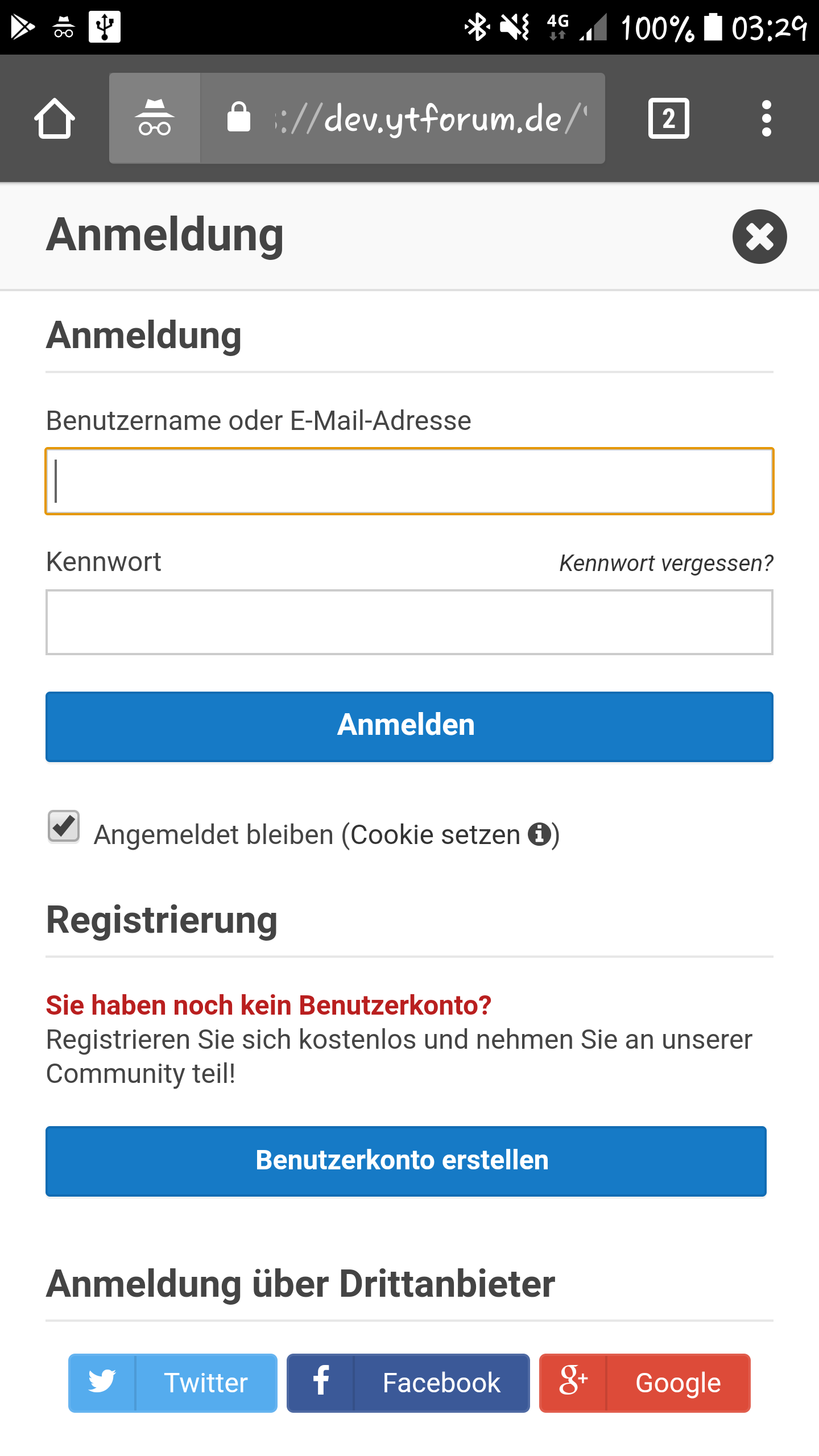The image size is (819, 1456).
Task: Click the Kennwort password field
Action: pyautogui.click(x=409, y=622)
